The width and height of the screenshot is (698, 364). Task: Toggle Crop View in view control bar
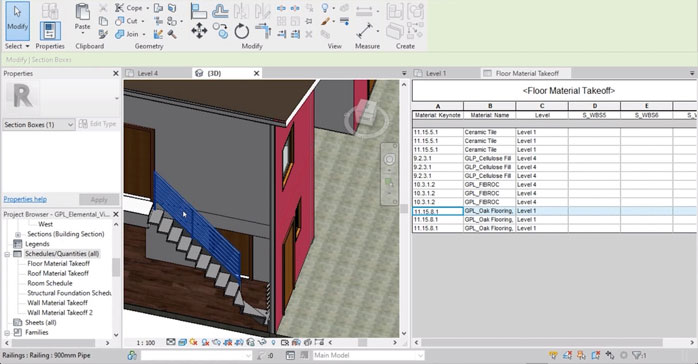(227, 342)
